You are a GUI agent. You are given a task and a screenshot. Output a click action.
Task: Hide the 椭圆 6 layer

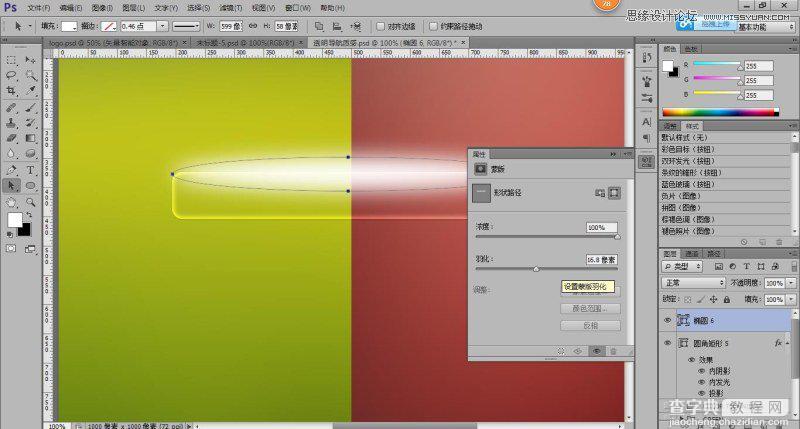[667, 320]
